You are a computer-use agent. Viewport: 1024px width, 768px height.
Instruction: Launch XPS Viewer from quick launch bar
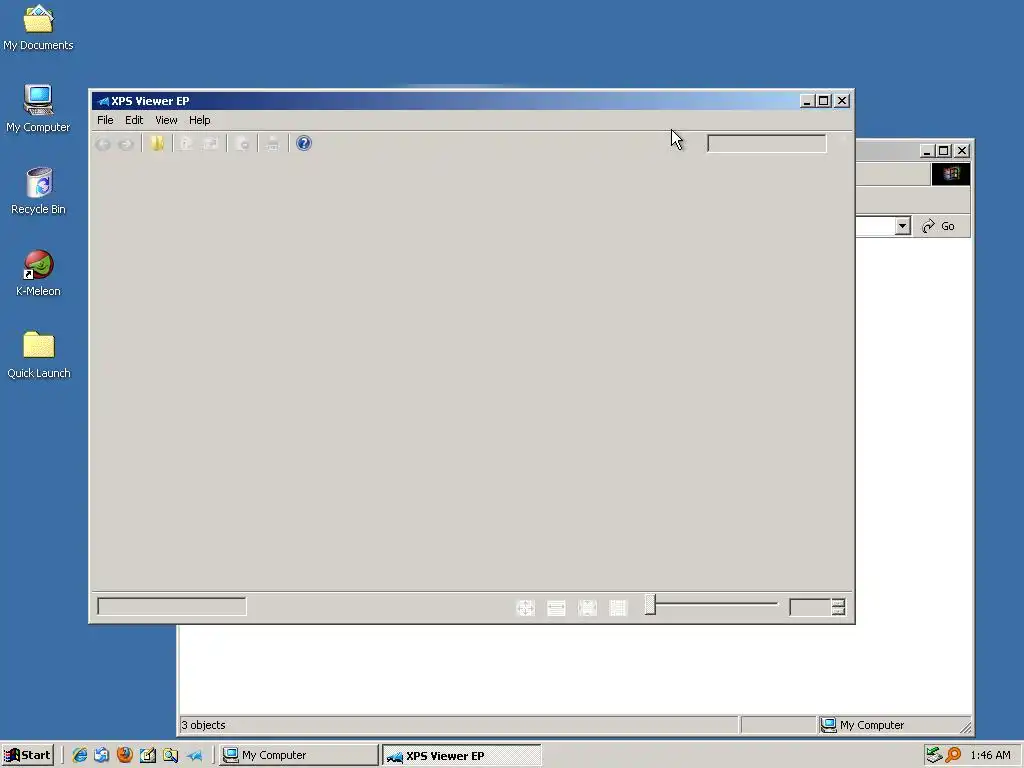pos(194,756)
